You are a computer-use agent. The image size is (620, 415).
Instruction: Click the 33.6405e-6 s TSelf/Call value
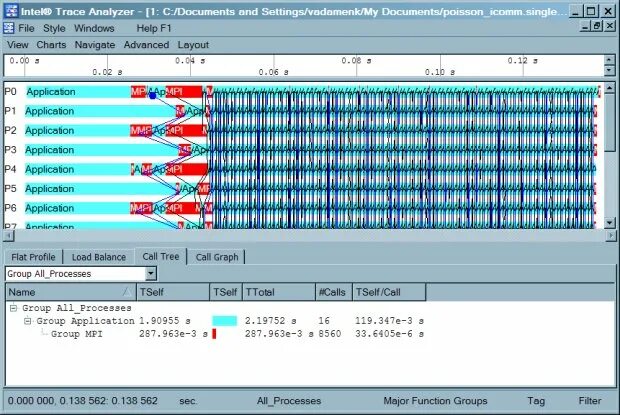click(389, 334)
